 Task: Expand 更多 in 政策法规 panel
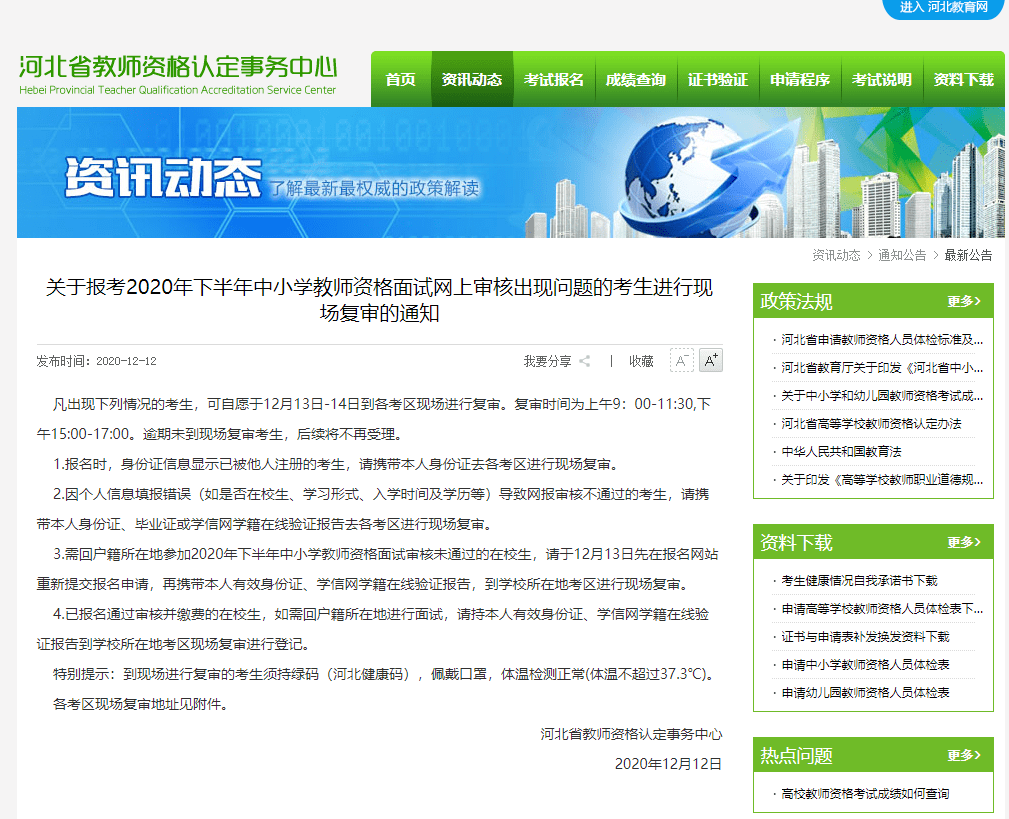coord(963,301)
